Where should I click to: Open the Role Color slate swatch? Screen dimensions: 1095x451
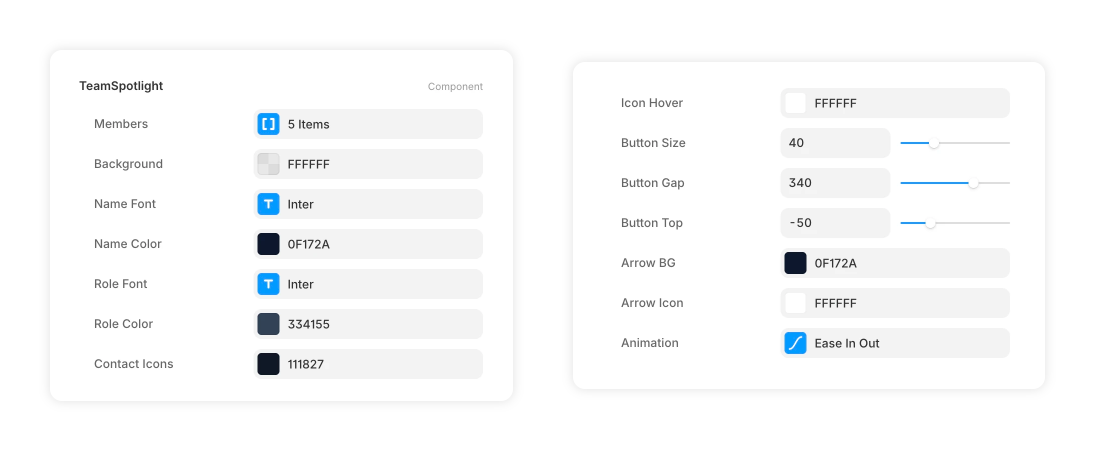pos(268,324)
